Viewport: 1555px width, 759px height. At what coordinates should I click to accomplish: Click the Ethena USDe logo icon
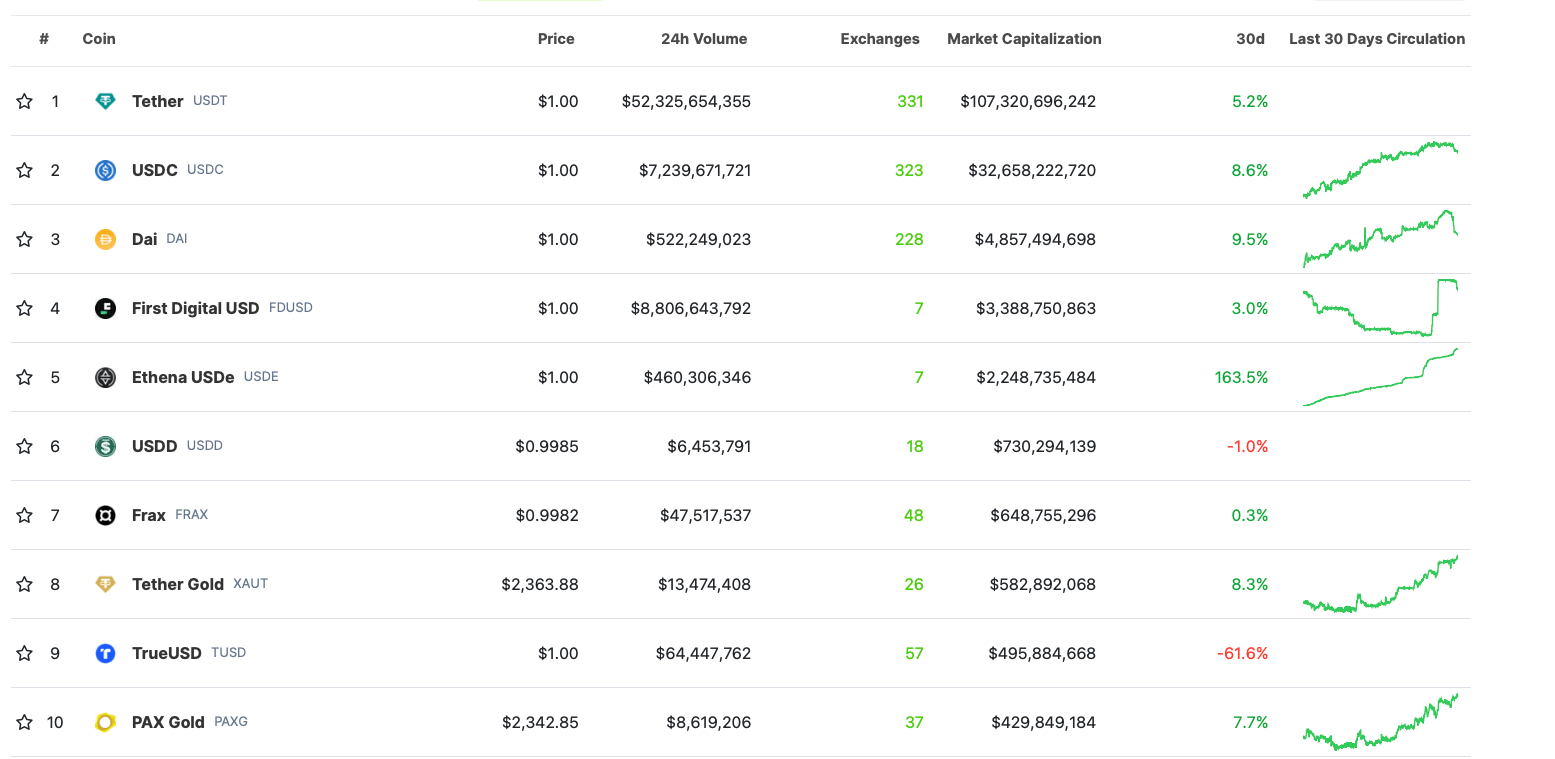(105, 377)
